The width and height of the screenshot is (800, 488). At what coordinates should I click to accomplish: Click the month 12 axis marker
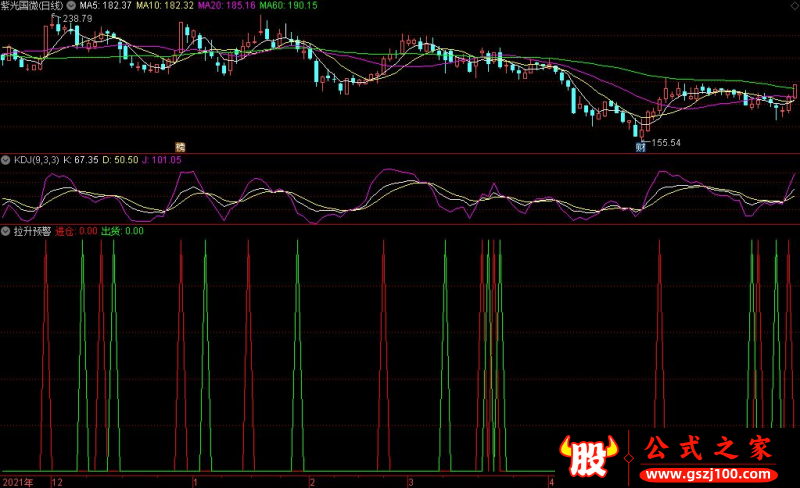click(57, 482)
